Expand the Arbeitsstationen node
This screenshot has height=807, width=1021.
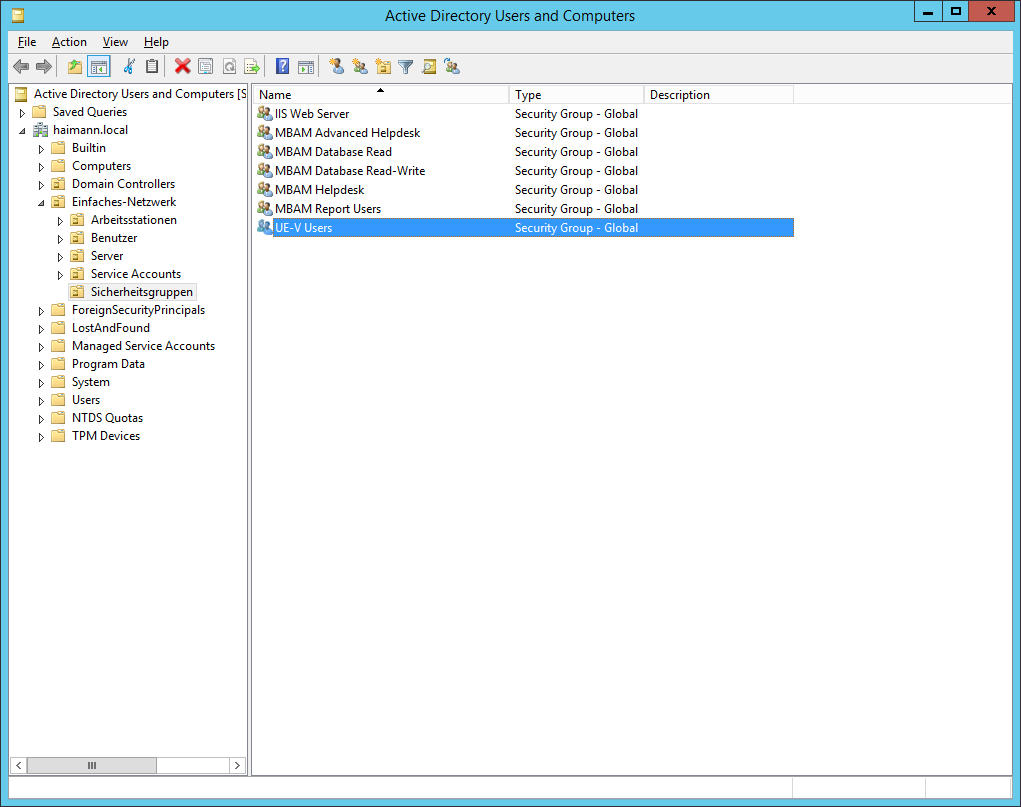tap(60, 221)
